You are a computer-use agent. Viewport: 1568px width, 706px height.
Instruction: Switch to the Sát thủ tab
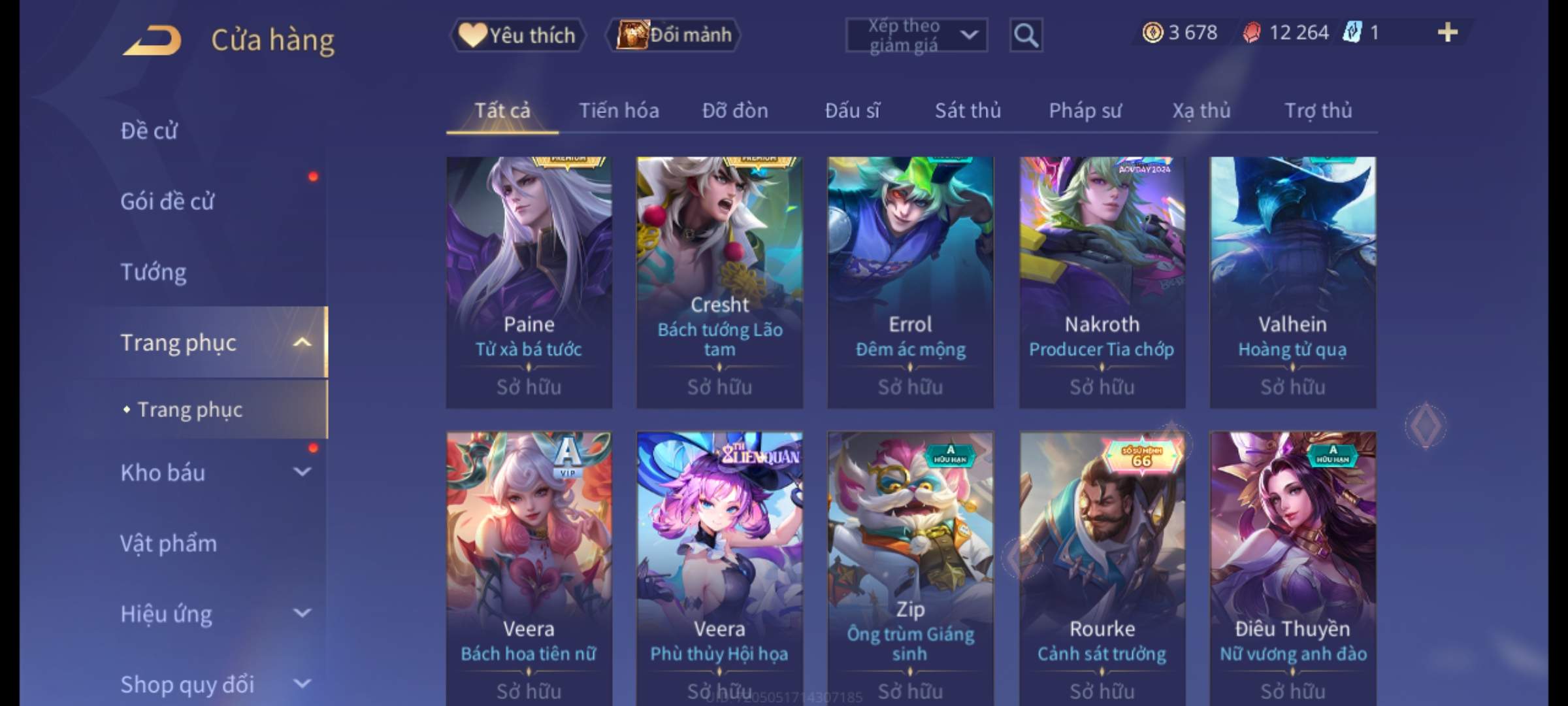click(x=968, y=110)
